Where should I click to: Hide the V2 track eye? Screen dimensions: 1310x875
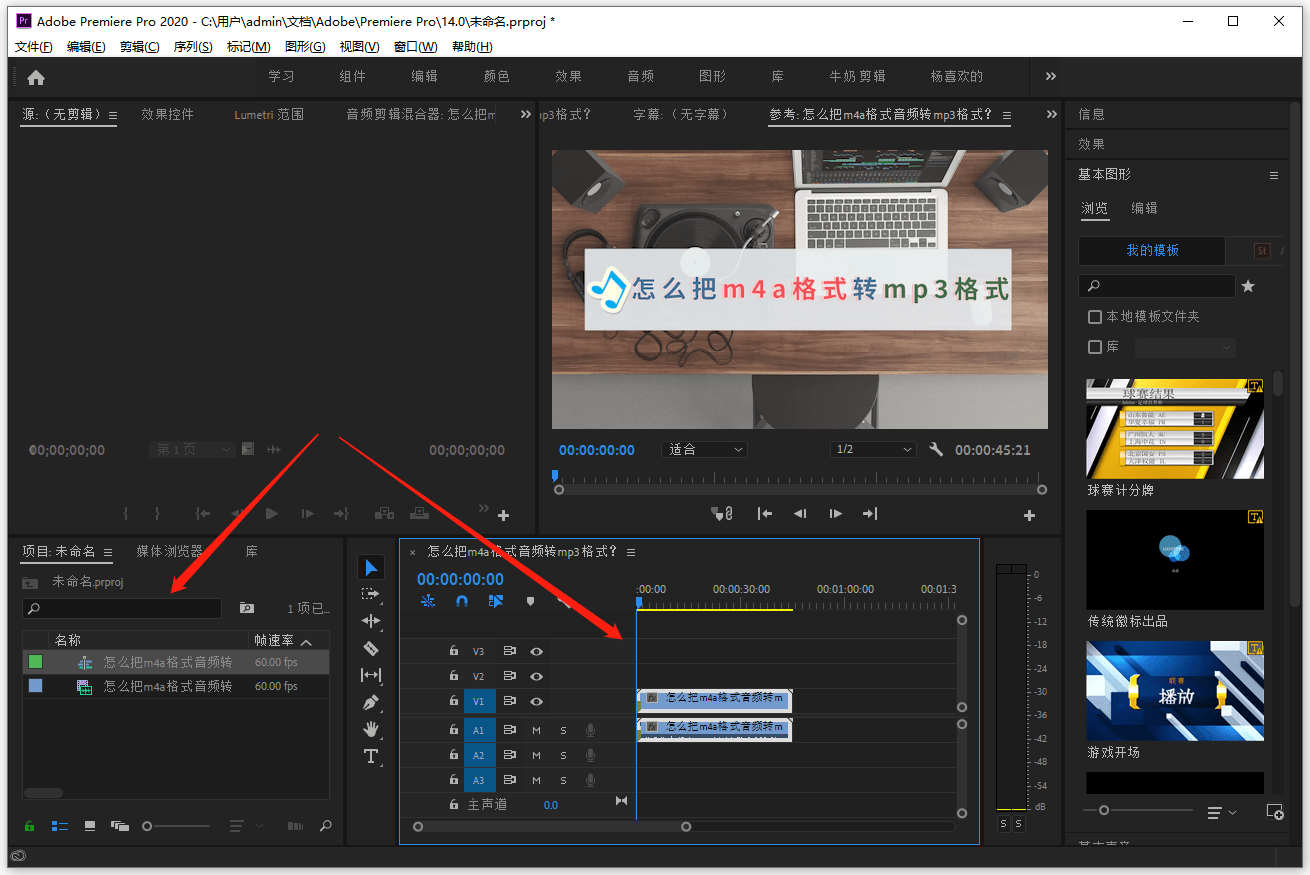pos(537,677)
